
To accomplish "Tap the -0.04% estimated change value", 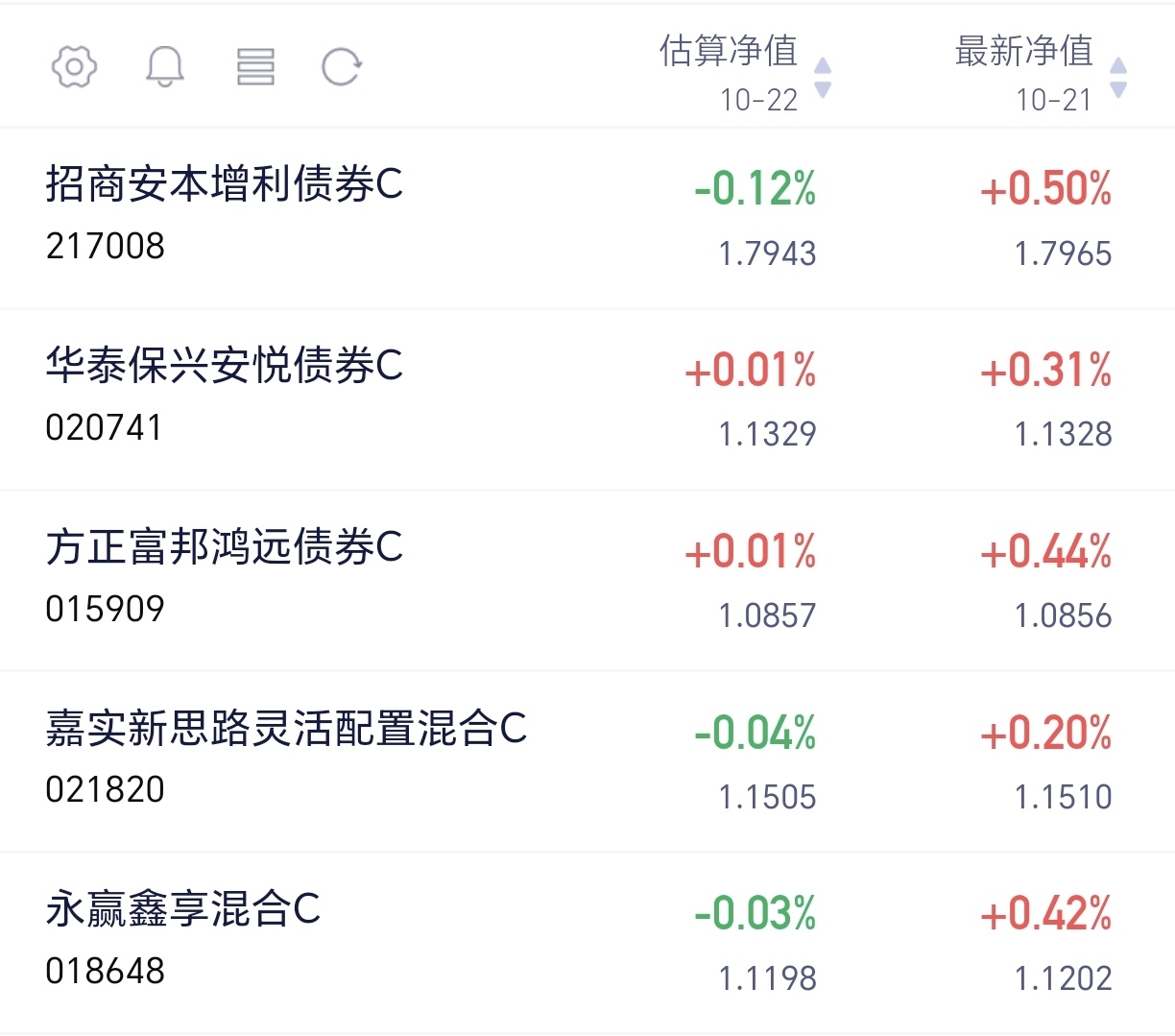I will (x=755, y=734).
